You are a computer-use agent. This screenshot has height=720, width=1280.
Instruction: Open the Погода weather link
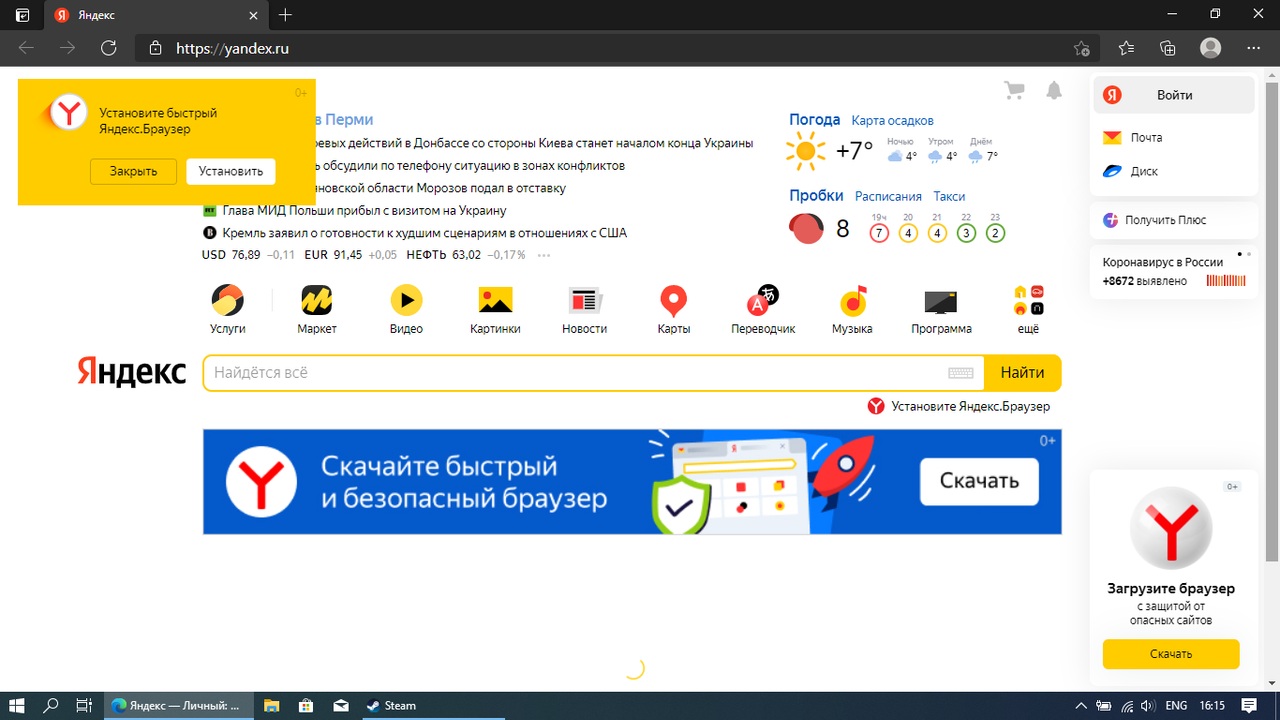click(815, 120)
